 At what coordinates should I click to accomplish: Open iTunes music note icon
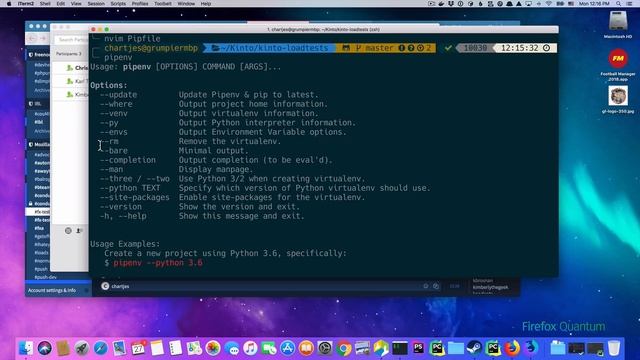[x=250, y=348]
